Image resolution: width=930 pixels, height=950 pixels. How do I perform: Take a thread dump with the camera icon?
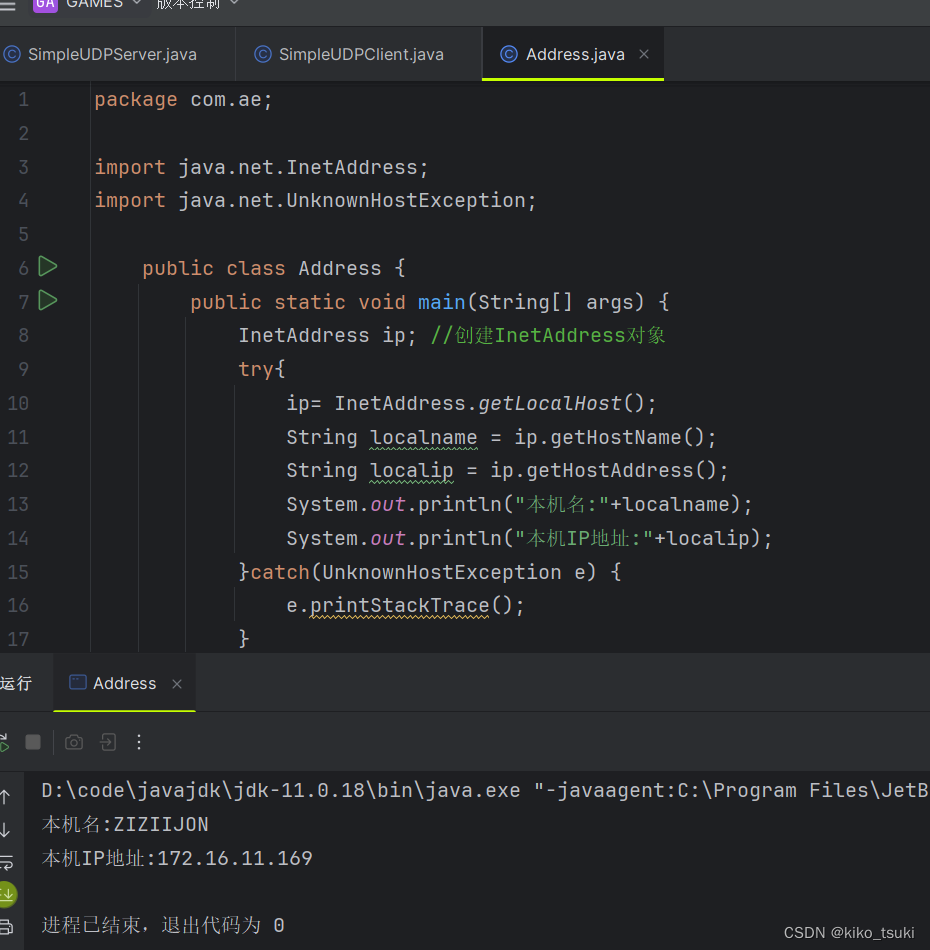(x=74, y=743)
